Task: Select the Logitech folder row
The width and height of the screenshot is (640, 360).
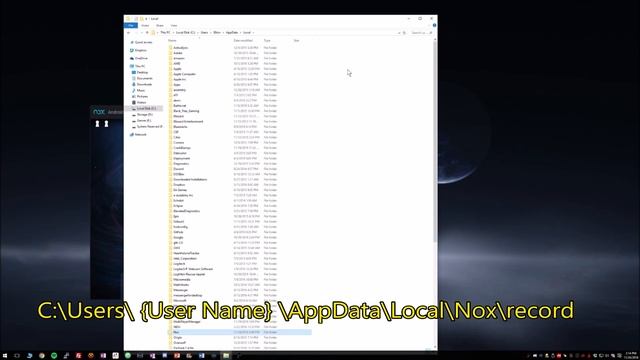Action: pyautogui.click(x=240, y=264)
